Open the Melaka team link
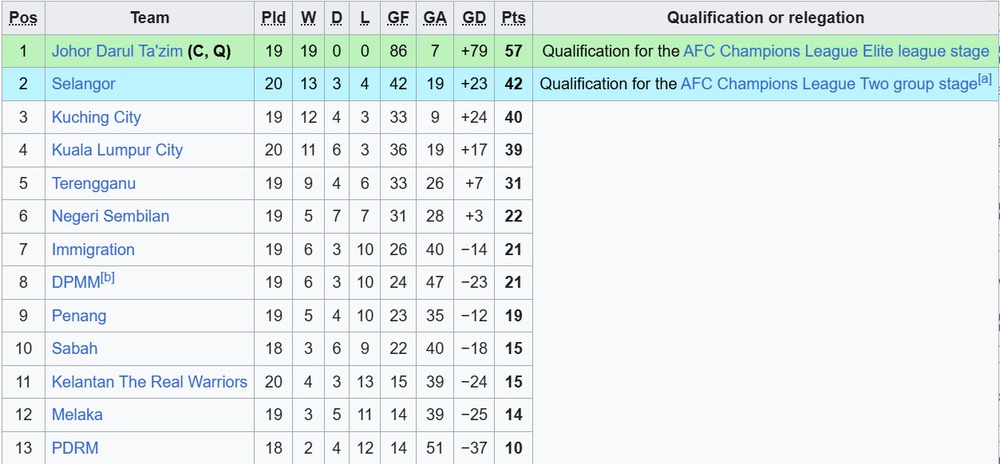This screenshot has width=1000, height=464. tap(77, 414)
